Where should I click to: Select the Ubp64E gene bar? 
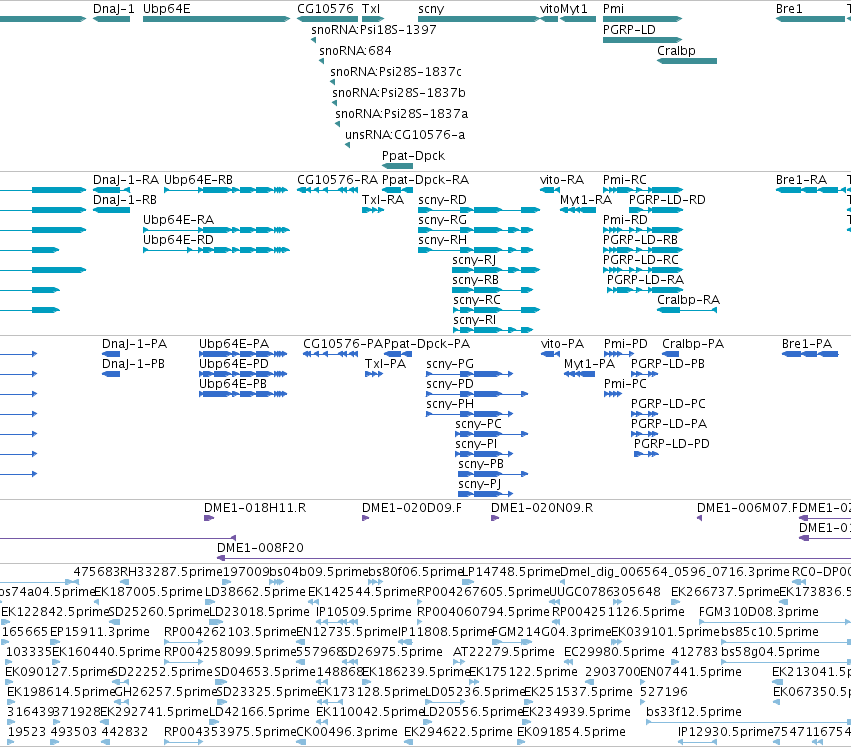point(216,19)
